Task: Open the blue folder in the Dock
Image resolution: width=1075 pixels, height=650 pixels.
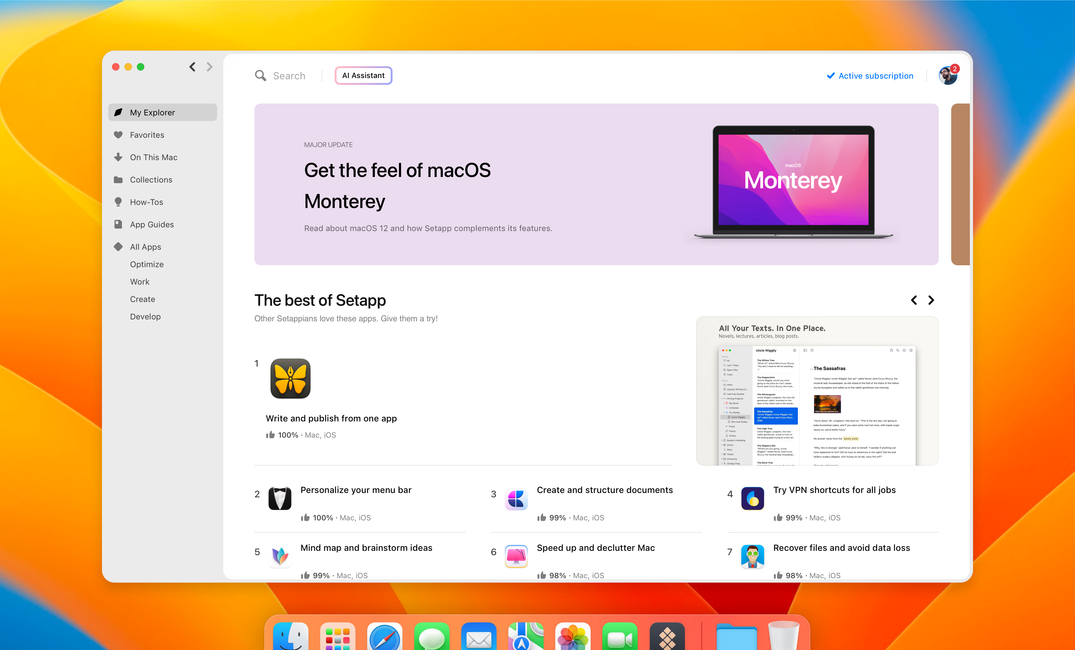Action: (736, 638)
